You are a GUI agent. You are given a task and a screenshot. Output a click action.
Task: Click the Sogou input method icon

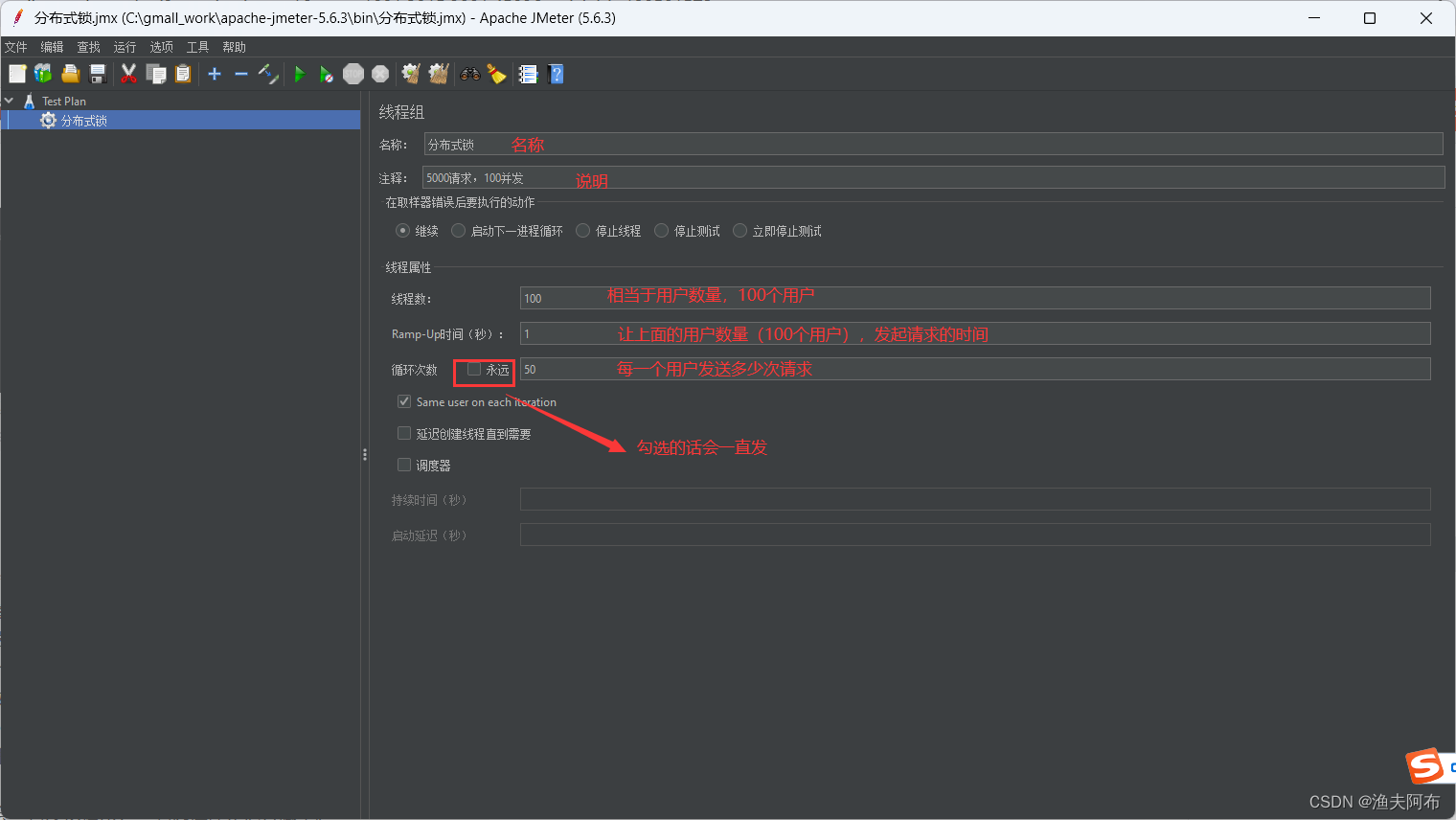1425,766
